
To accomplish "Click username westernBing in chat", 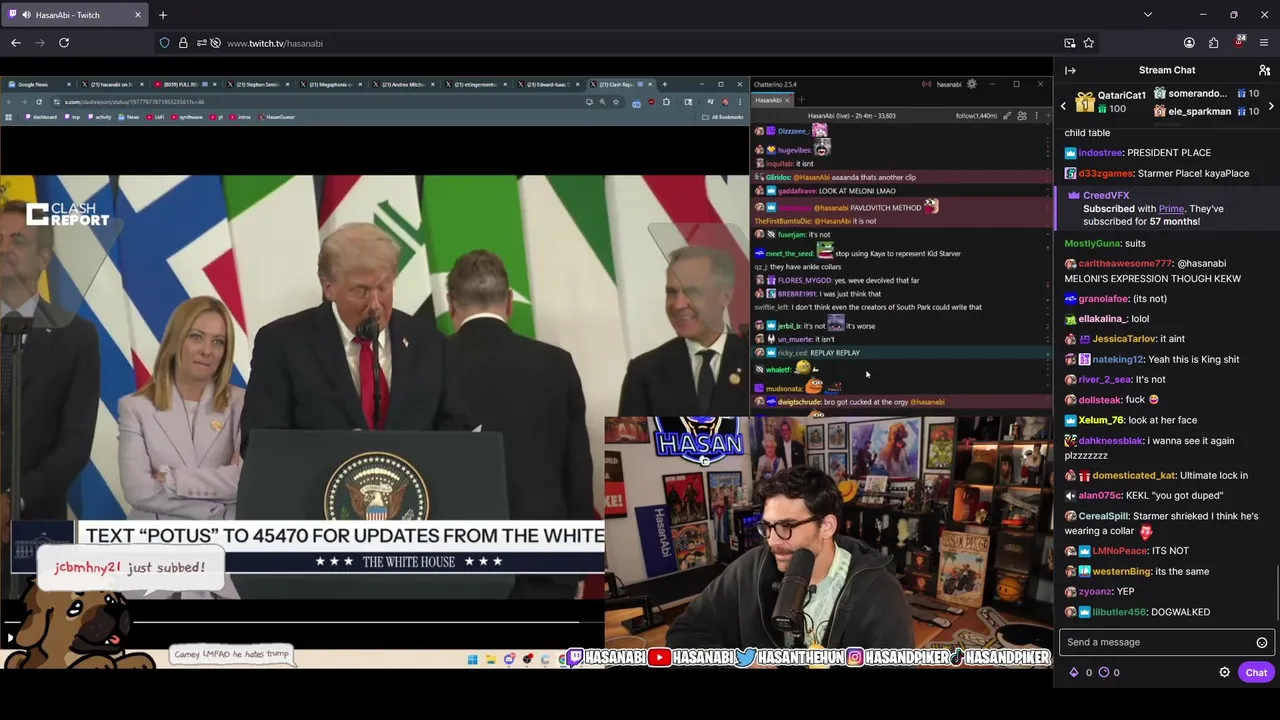I will 1122,571.
